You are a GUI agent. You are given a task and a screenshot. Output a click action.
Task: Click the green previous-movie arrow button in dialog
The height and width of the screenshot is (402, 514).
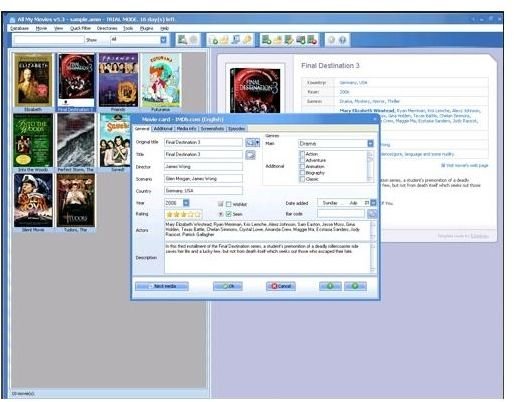[330, 286]
